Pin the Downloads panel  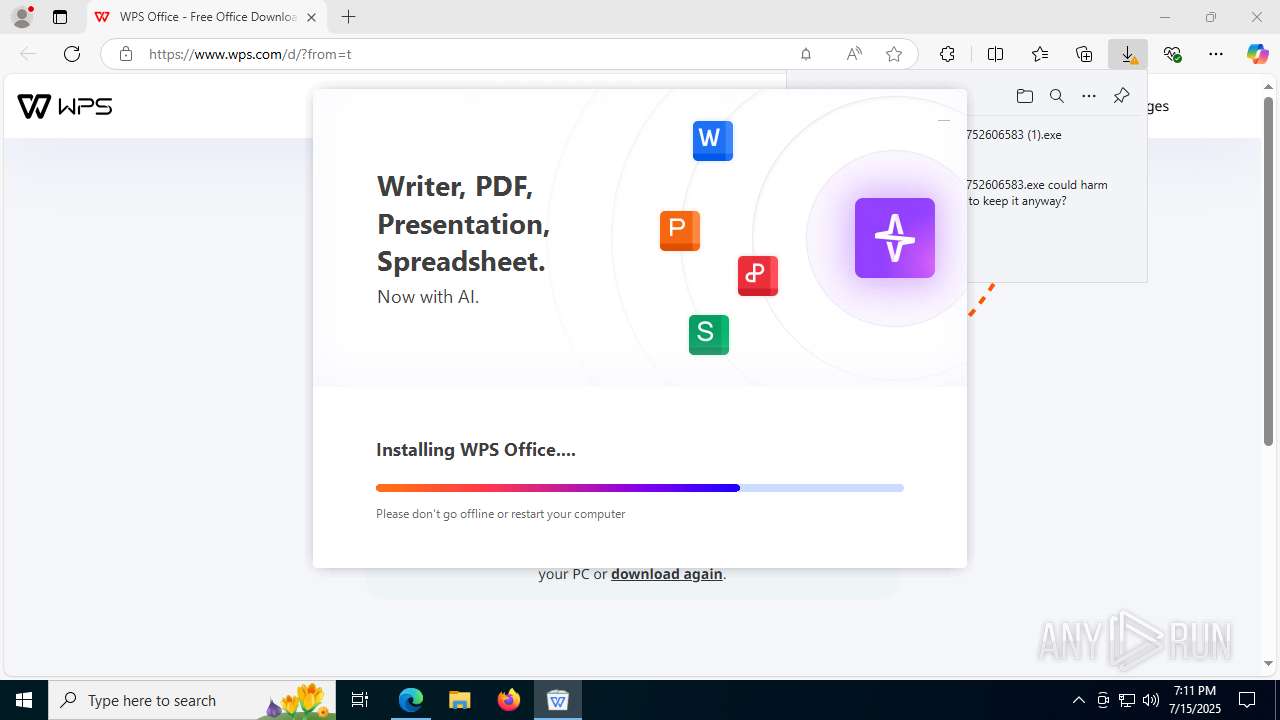[1121, 96]
